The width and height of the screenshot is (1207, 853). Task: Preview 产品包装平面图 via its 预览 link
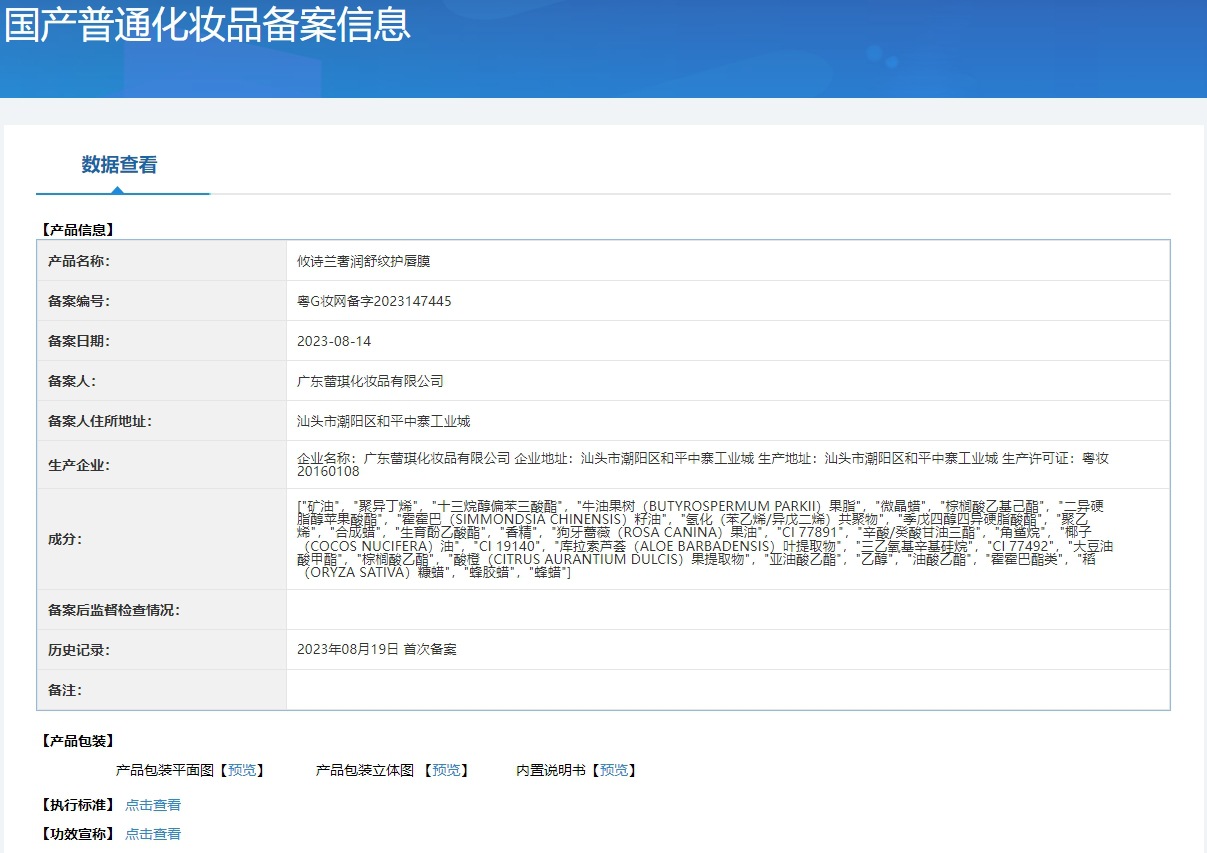(243, 770)
